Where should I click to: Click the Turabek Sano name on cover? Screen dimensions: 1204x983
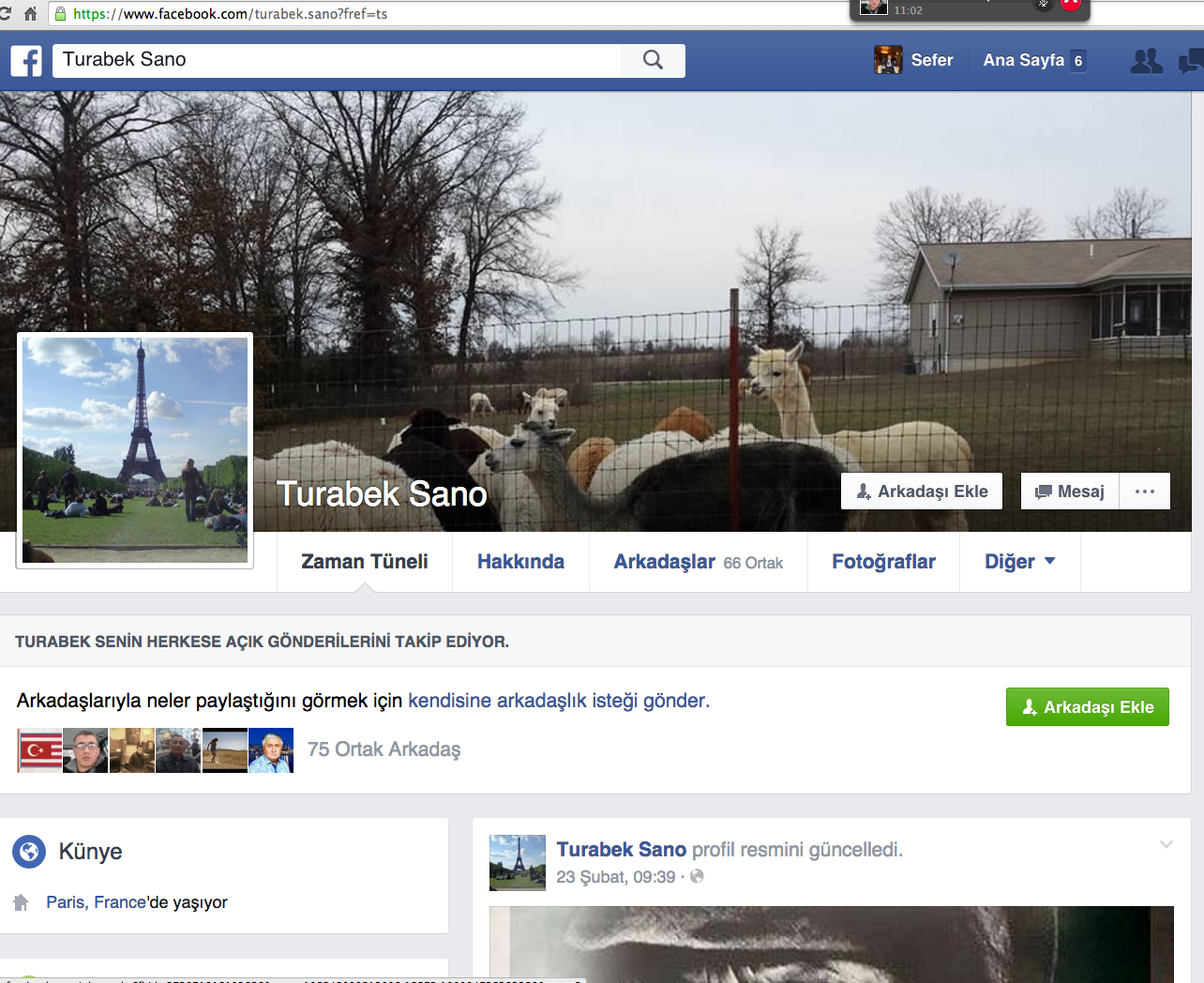[382, 494]
